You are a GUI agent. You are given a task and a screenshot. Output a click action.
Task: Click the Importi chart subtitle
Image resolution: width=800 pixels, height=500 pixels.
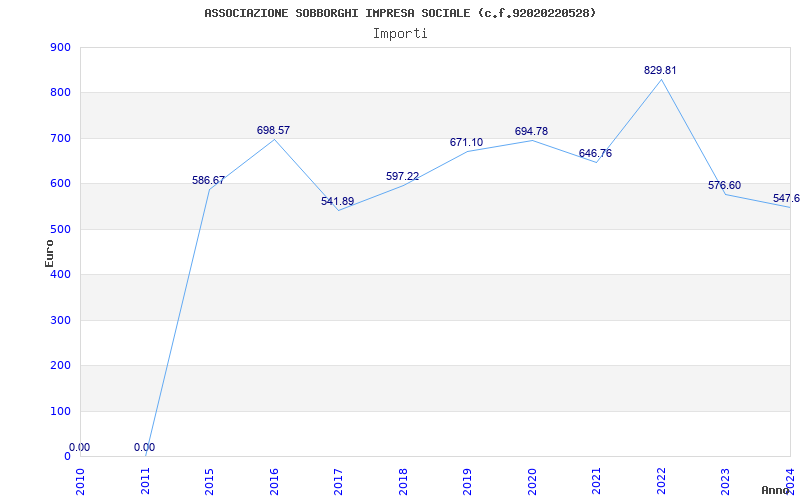coord(400,33)
